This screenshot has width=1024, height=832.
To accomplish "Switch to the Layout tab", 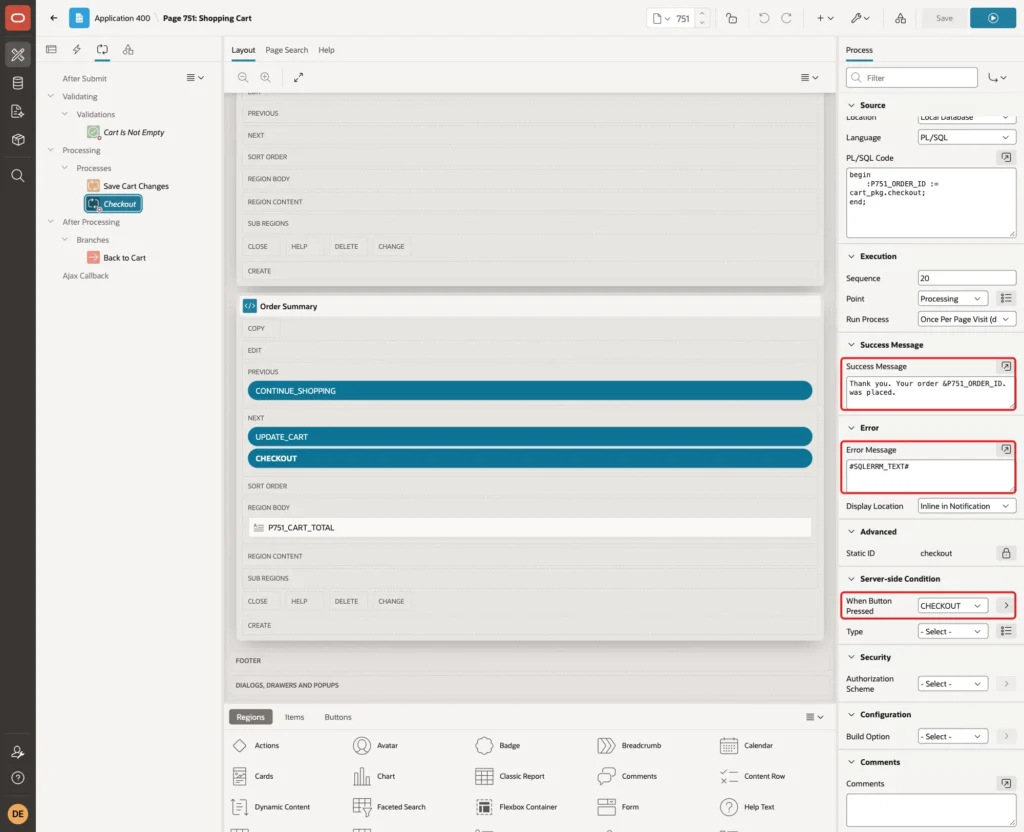I will [243, 50].
